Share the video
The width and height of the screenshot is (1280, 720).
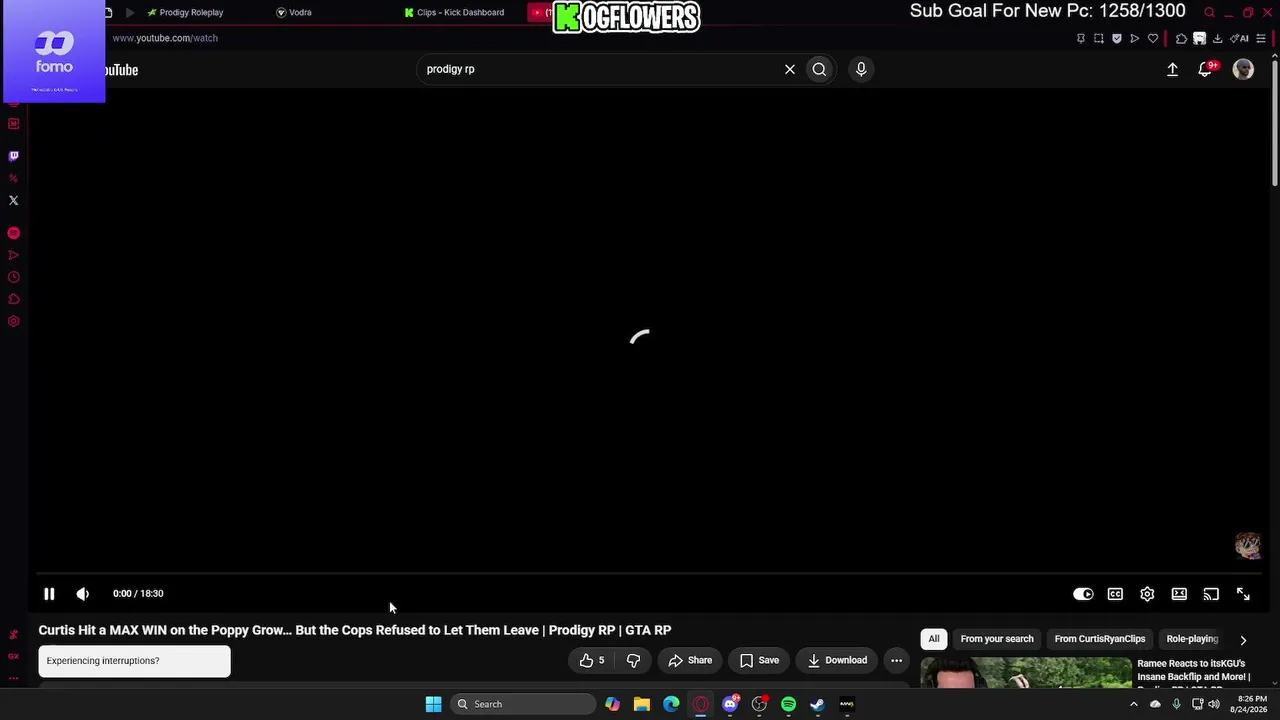pyautogui.click(x=690, y=660)
